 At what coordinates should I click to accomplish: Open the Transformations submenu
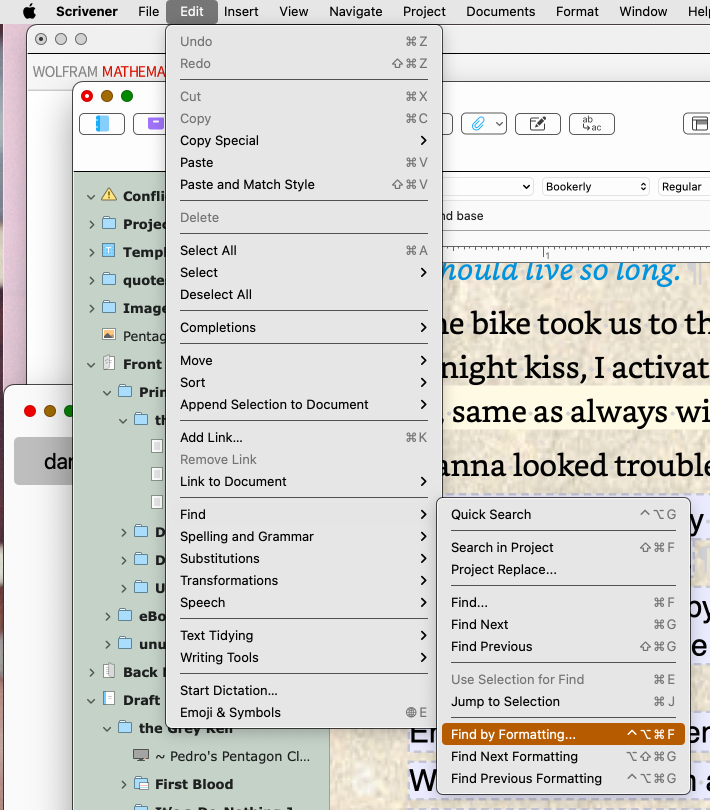coord(304,581)
